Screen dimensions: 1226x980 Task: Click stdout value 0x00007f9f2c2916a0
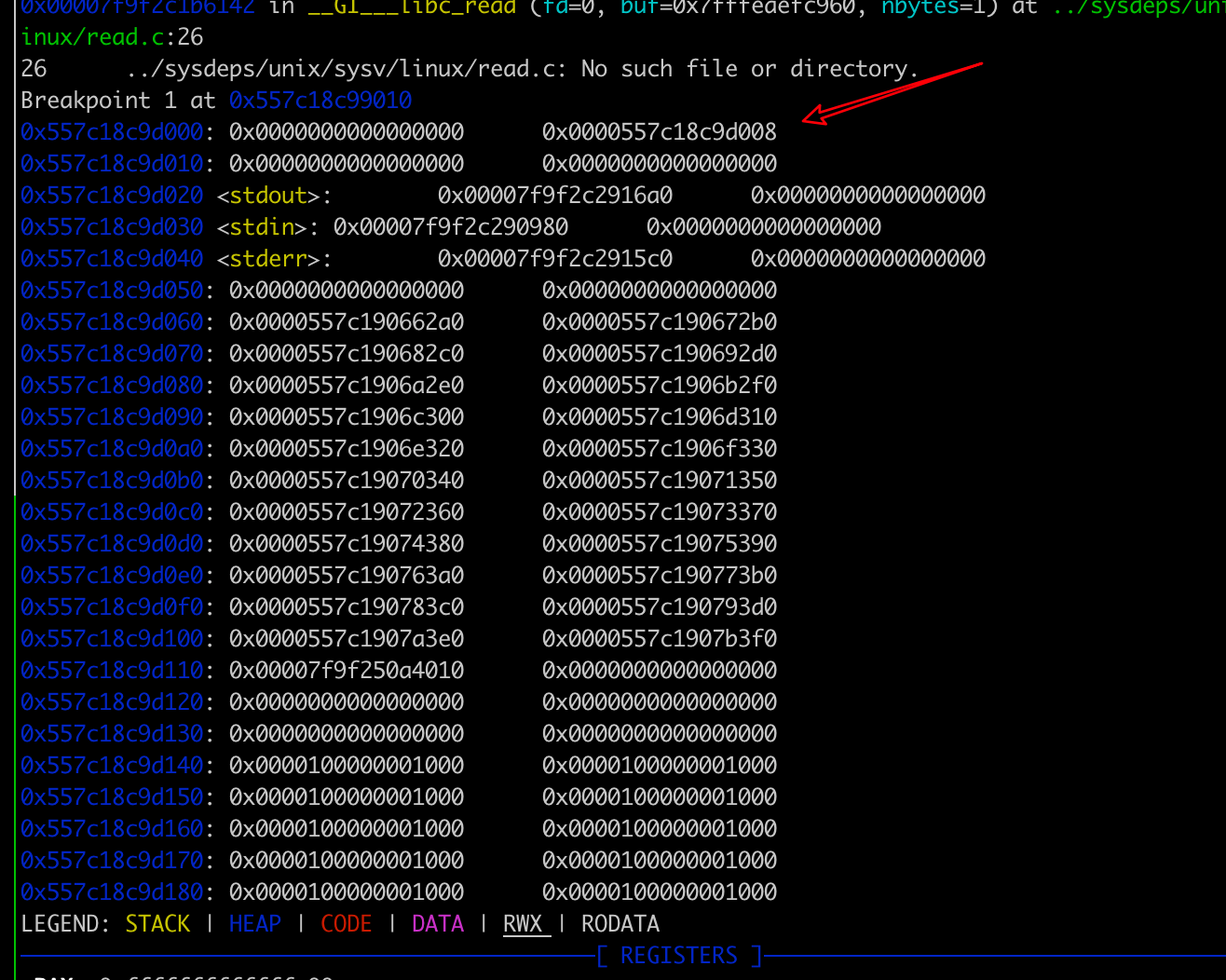(x=555, y=196)
